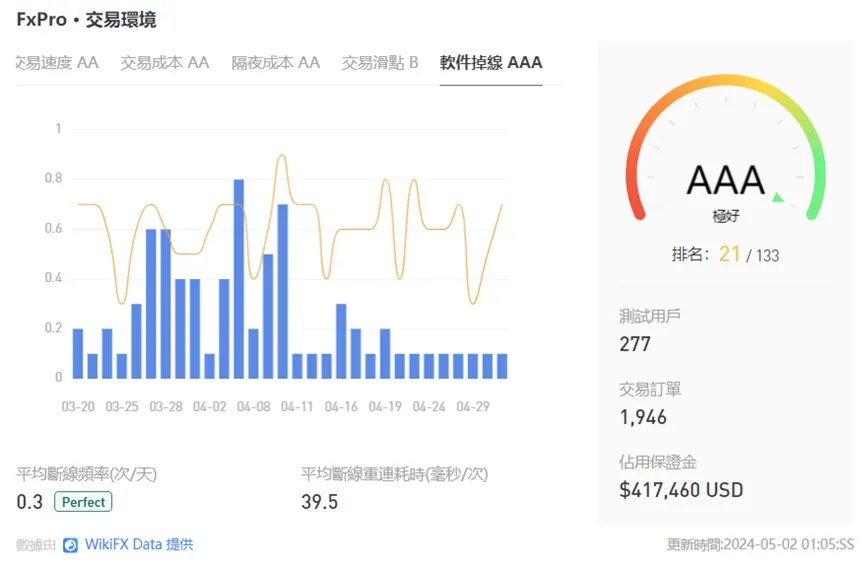Open the 交易成本 AA tab
The width and height of the screenshot is (865, 572).
(165, 63)
